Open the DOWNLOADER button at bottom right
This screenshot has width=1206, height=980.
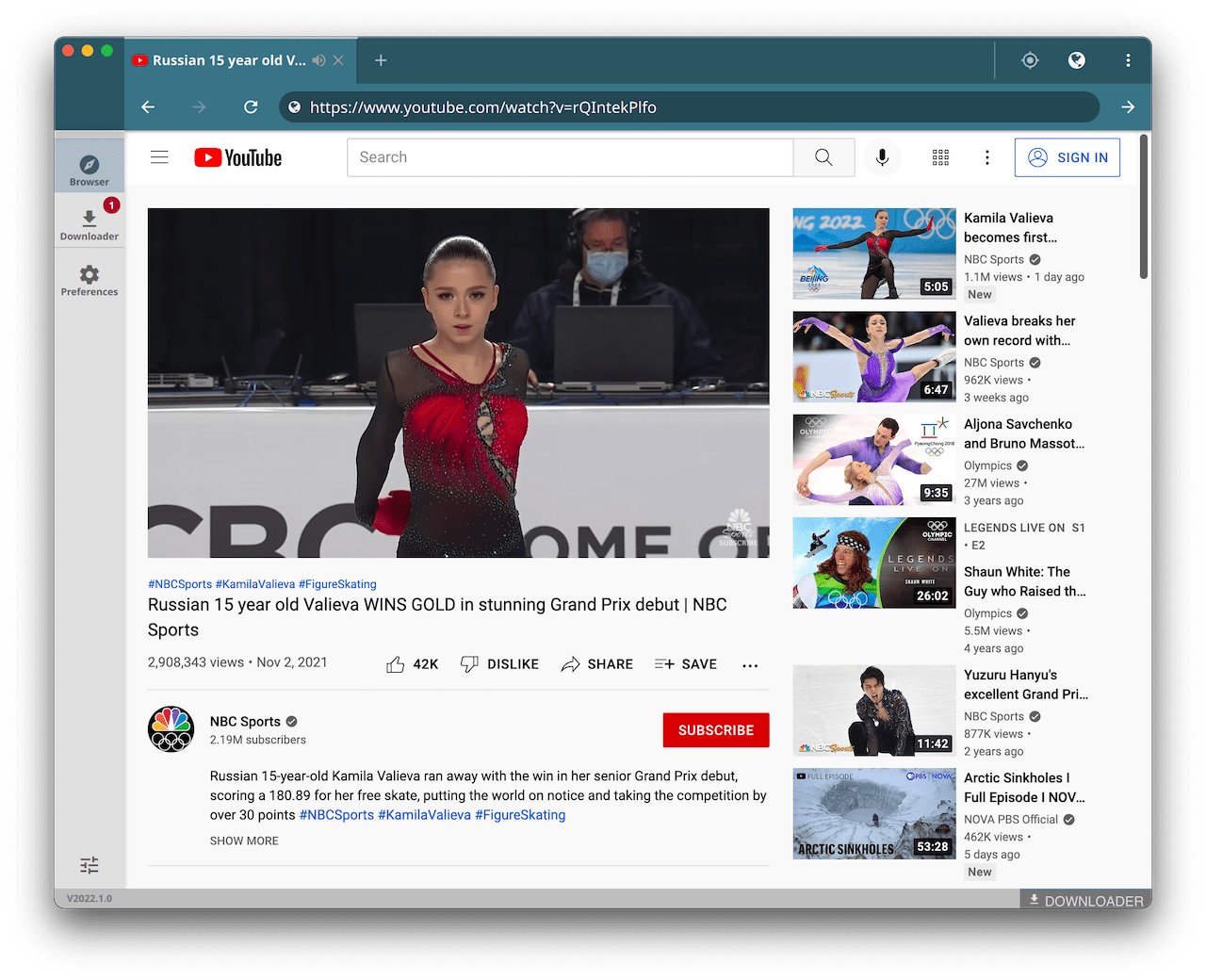[1085, 901]
